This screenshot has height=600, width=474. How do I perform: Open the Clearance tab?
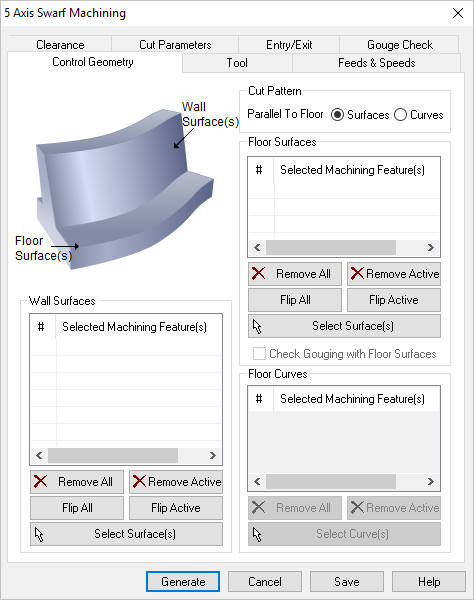coord(60,45)
